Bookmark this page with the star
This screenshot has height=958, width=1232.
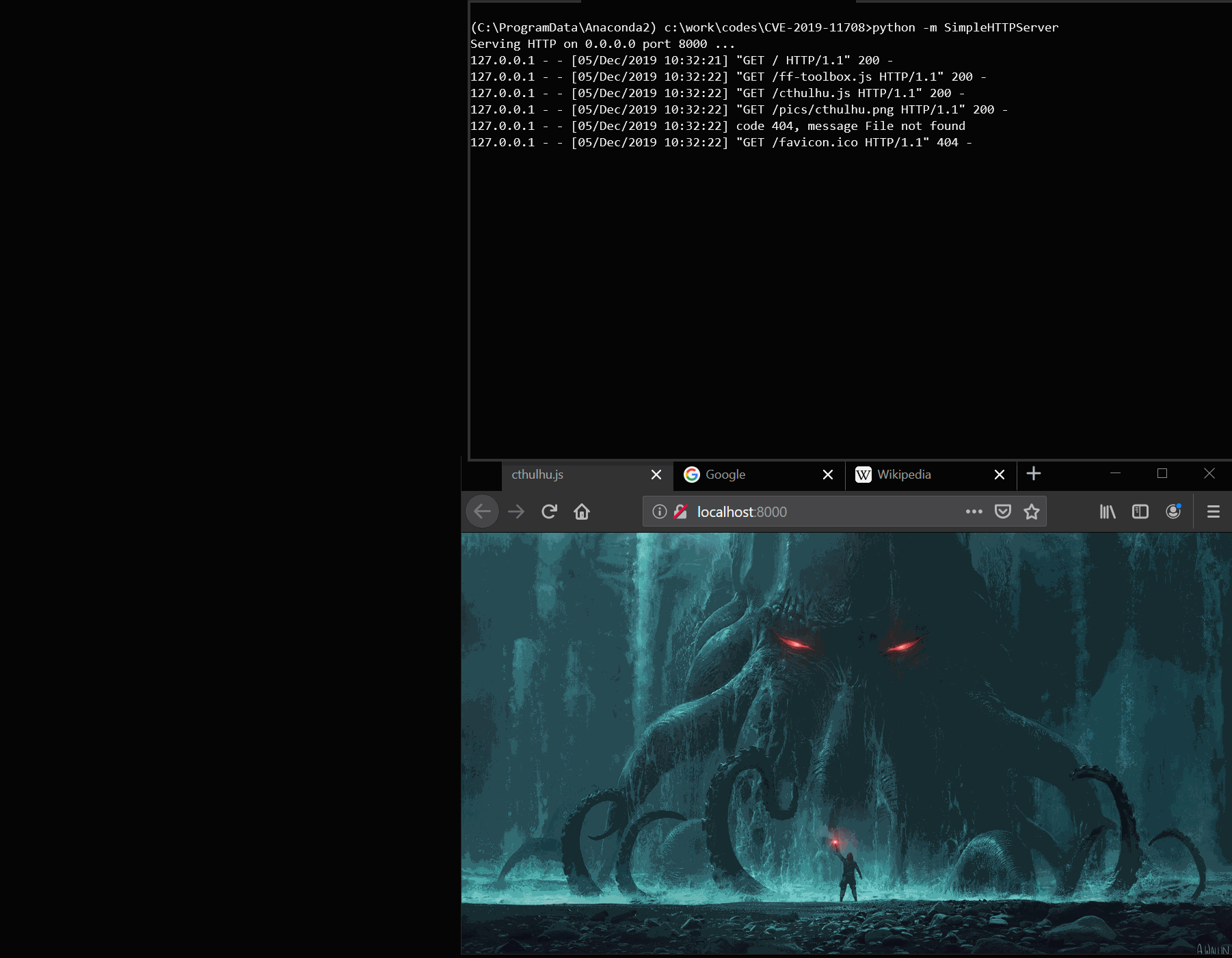(1032, 511)
